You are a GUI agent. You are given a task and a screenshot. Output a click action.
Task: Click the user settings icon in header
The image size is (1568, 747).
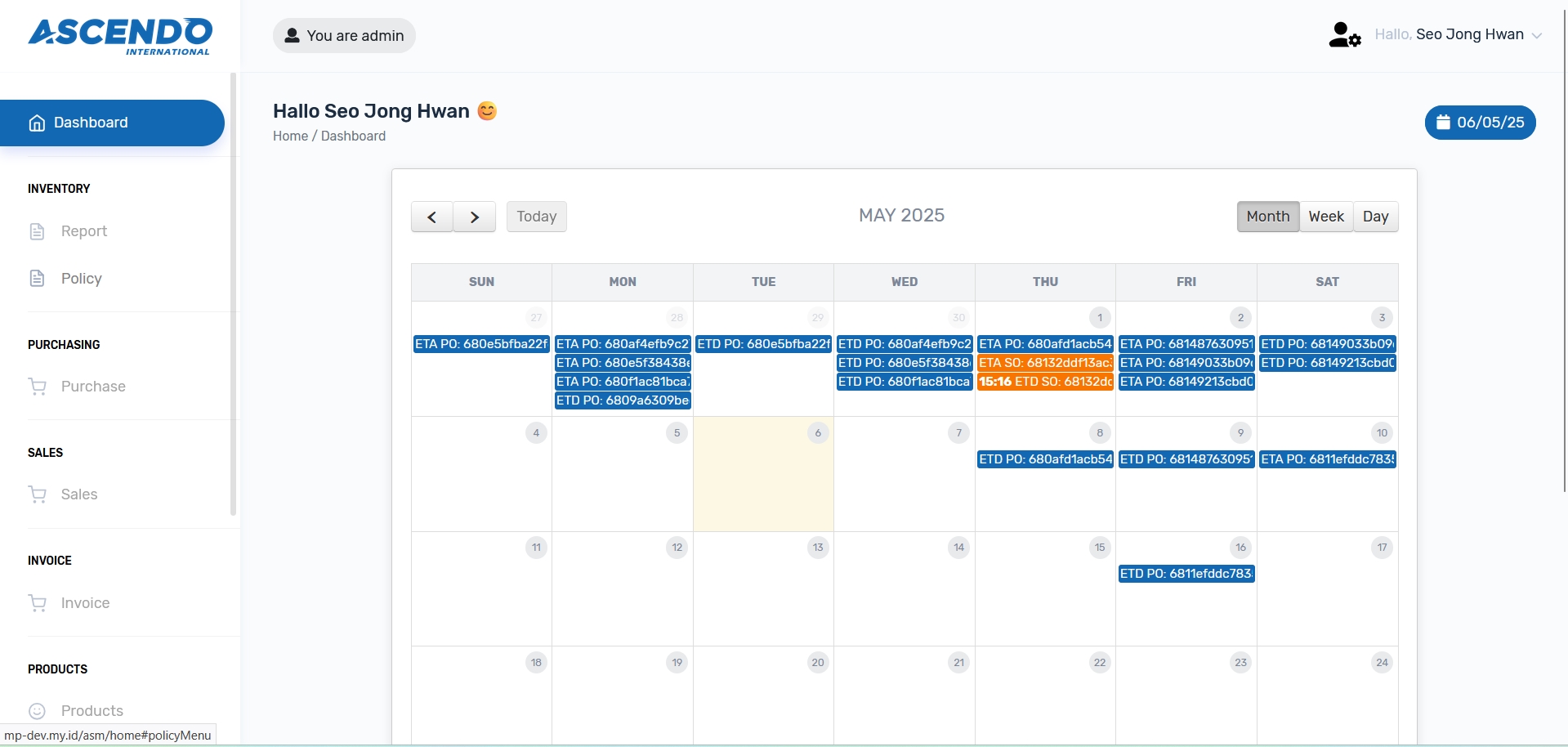pyautogui.click(x=1344, y=35)
